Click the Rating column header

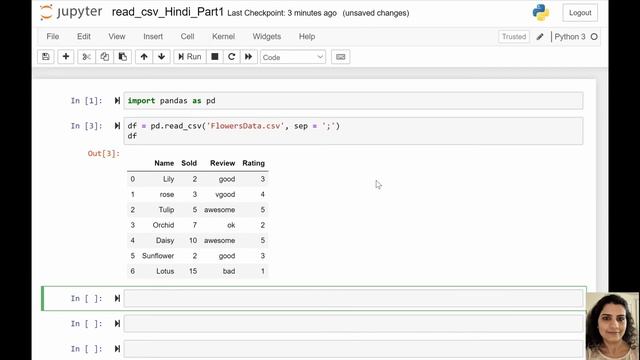coord(253,163)
